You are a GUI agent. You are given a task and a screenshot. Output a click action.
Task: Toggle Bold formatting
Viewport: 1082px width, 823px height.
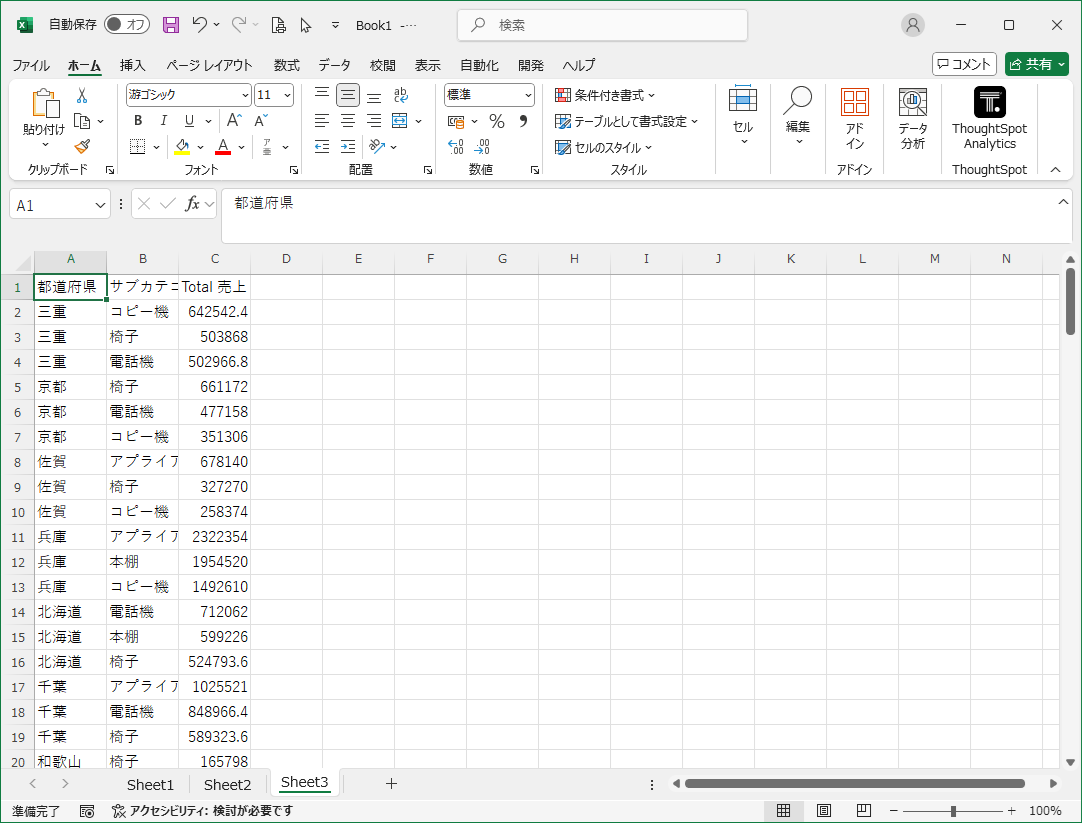point(138,121)
